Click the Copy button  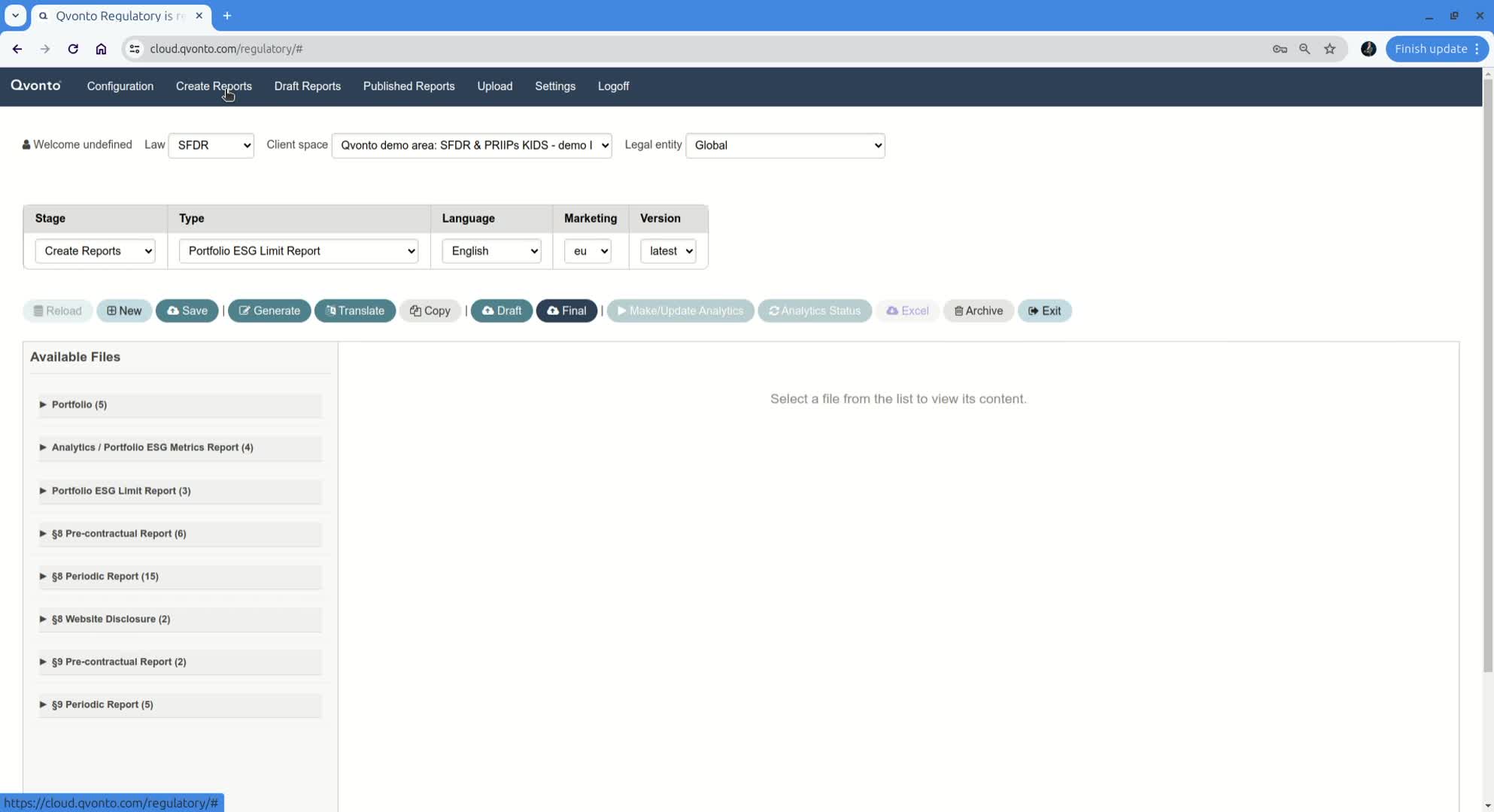[x=430, y=311]
